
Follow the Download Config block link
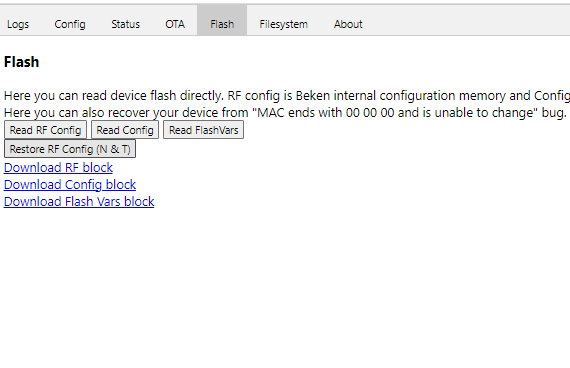tap(70, 185)
